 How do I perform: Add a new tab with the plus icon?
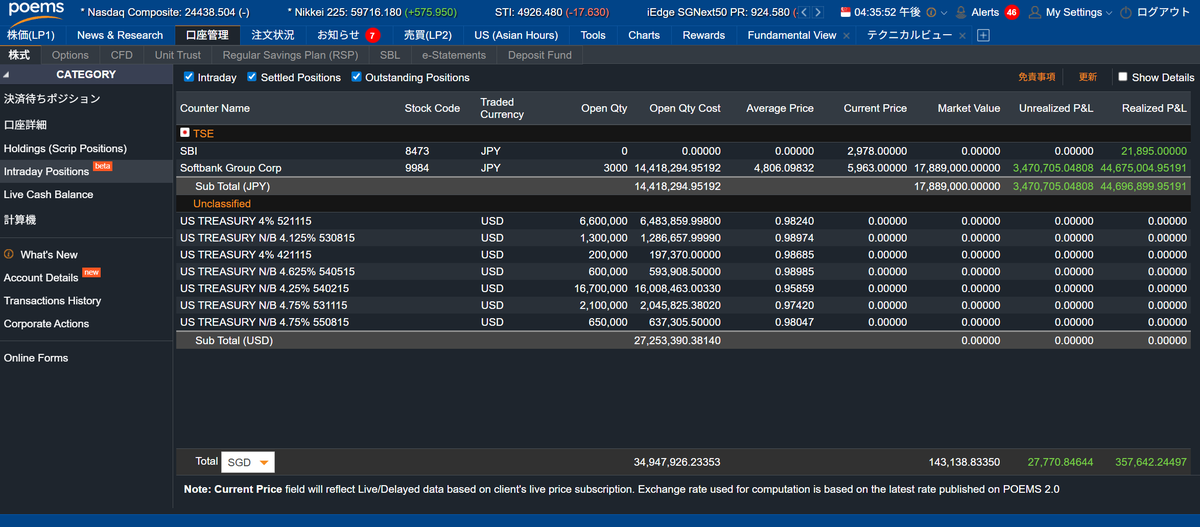983,35
